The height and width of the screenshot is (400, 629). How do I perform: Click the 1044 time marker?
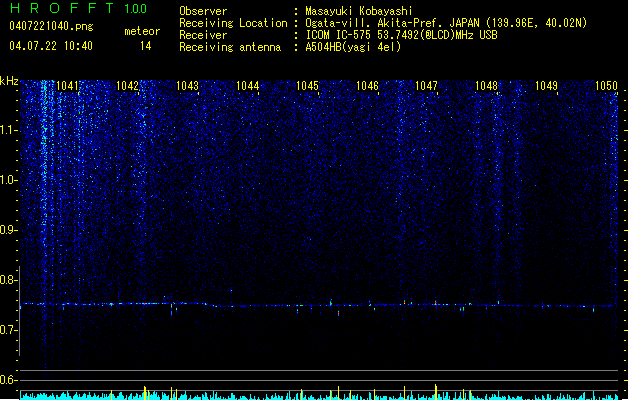click(x=248, y=86)
